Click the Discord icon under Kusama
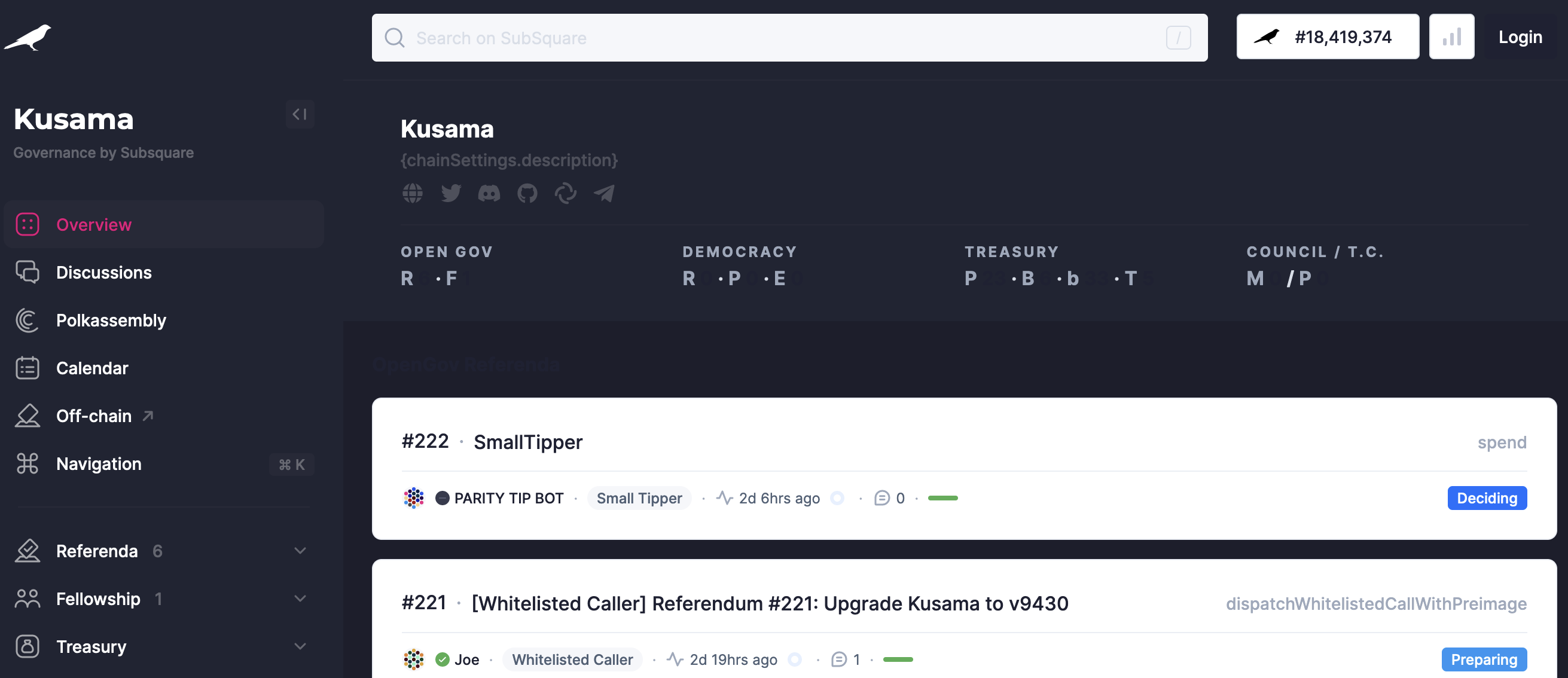The image size is (1568, 678). (x=489, y=194)
